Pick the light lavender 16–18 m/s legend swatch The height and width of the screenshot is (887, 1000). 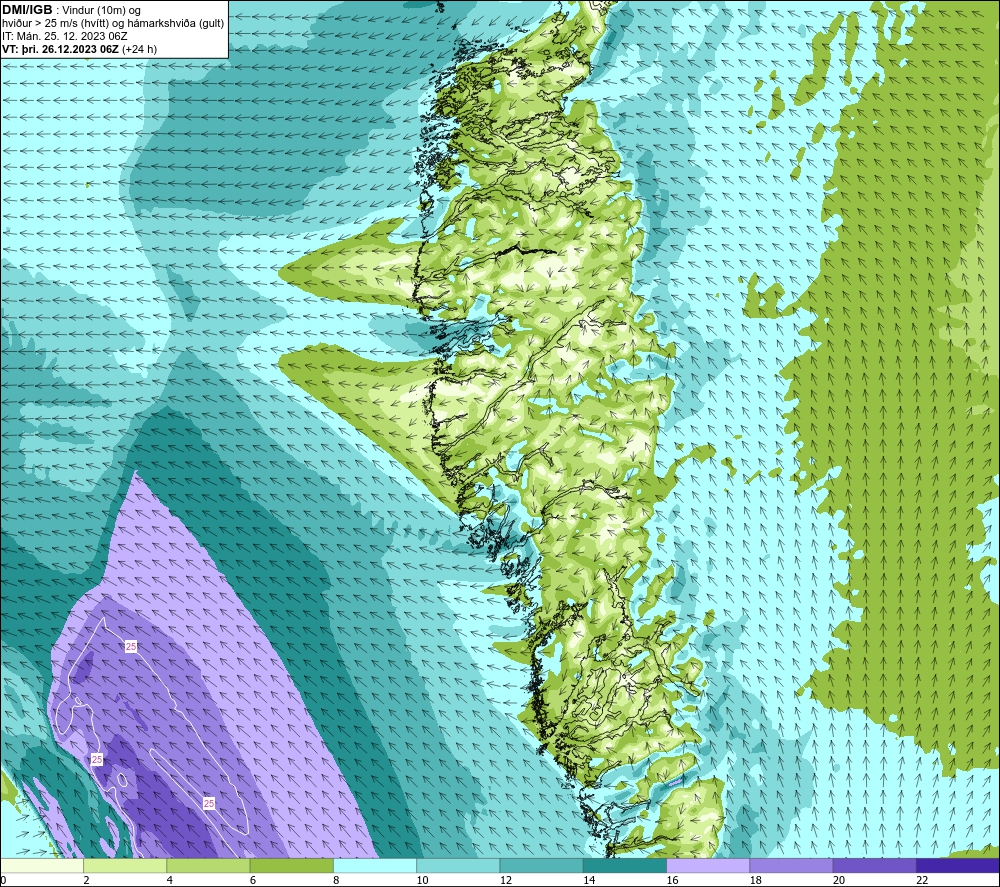708,865
